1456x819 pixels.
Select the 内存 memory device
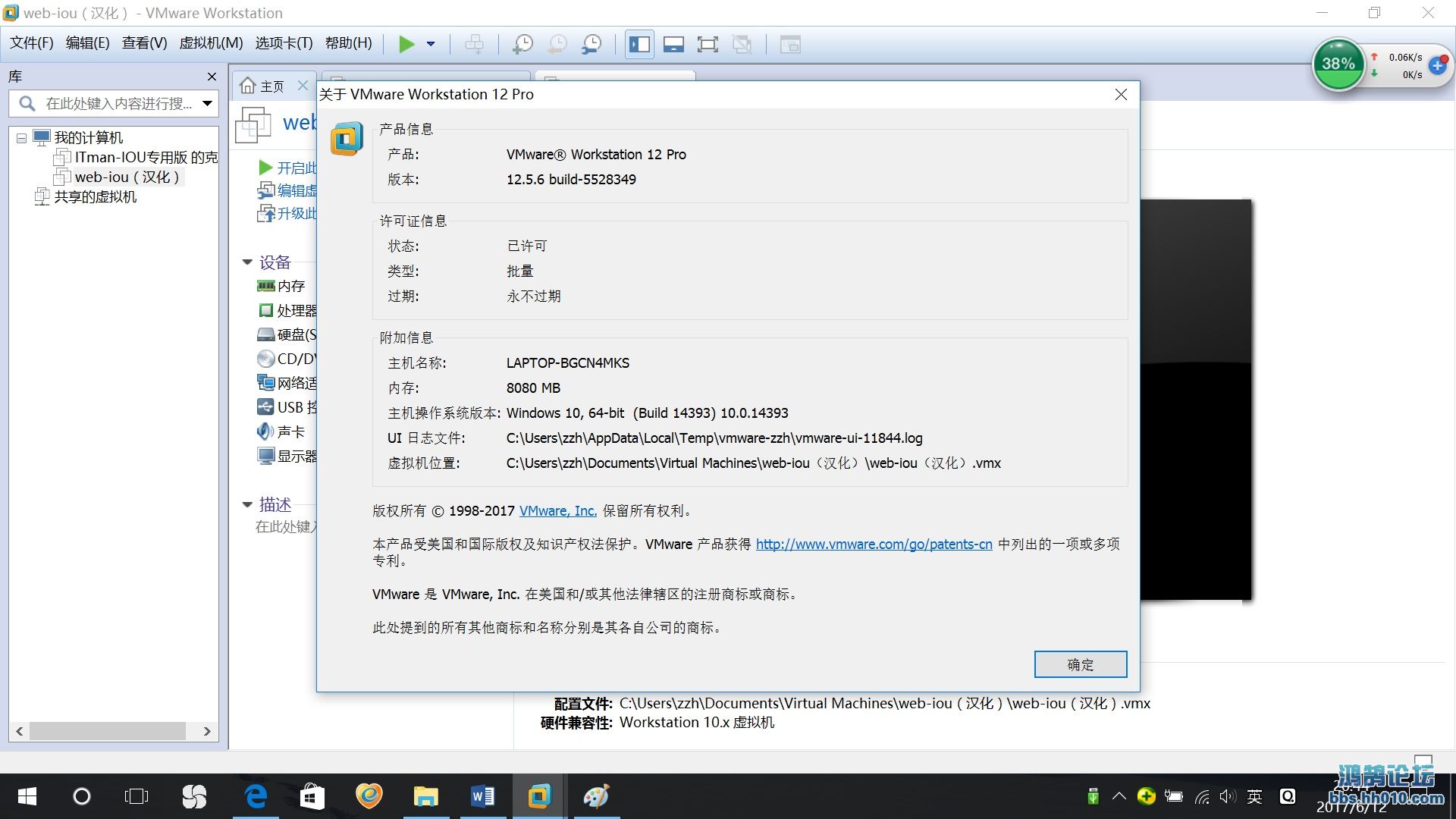pyautogui.click(x=281, y=286)
